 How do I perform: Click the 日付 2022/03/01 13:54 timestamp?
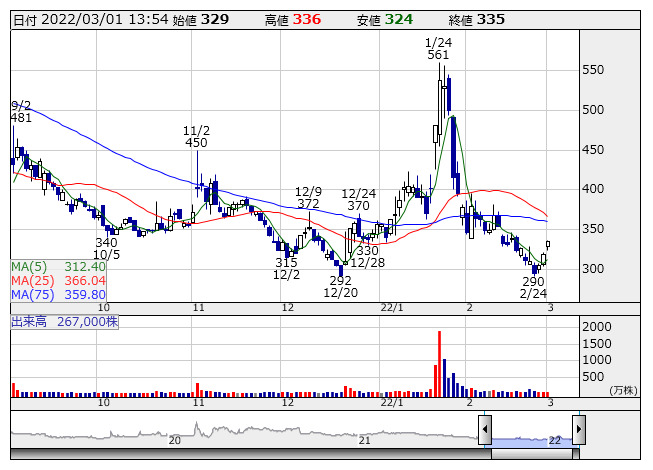(88, 19)
